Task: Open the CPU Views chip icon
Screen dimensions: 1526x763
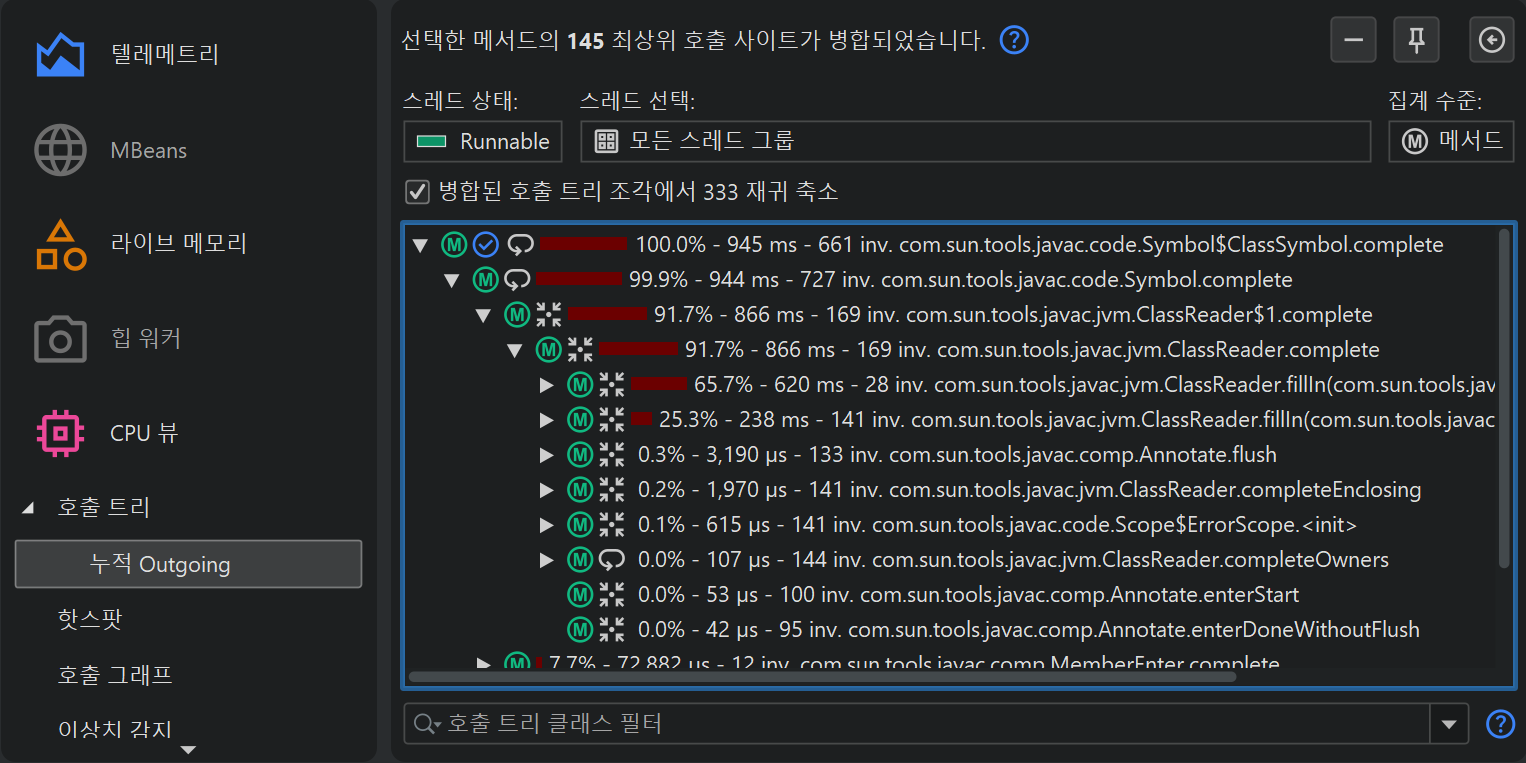Action: pos(60,433)
